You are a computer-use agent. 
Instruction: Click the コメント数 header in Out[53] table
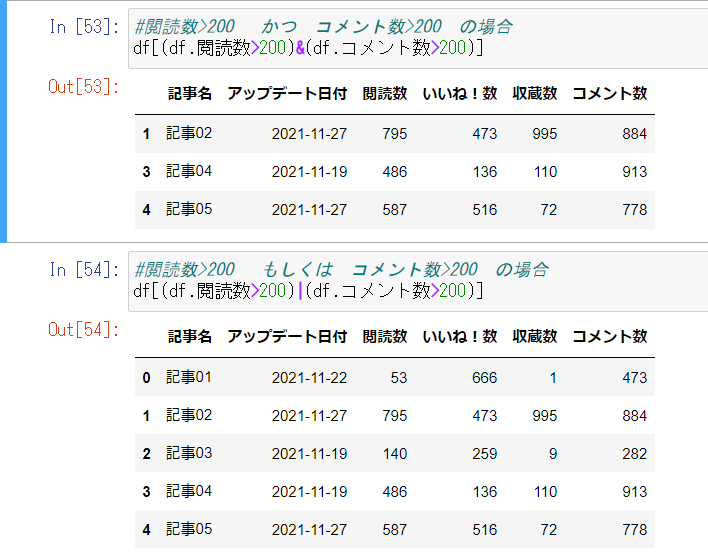tap(609, 94)
